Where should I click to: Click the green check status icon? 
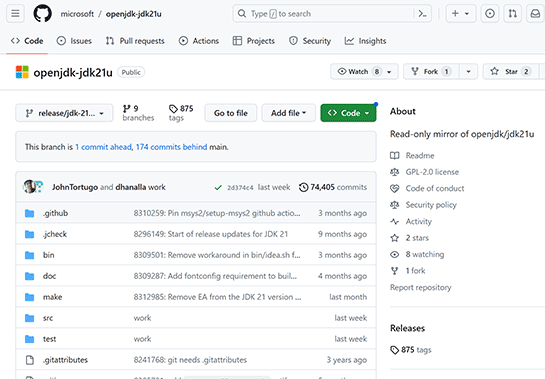[x=218, y=188]
